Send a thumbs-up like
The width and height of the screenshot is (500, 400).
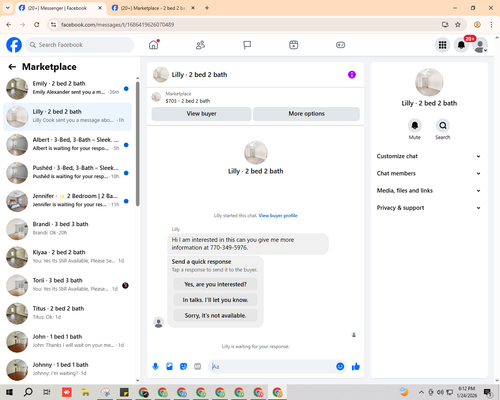point(356,367)
